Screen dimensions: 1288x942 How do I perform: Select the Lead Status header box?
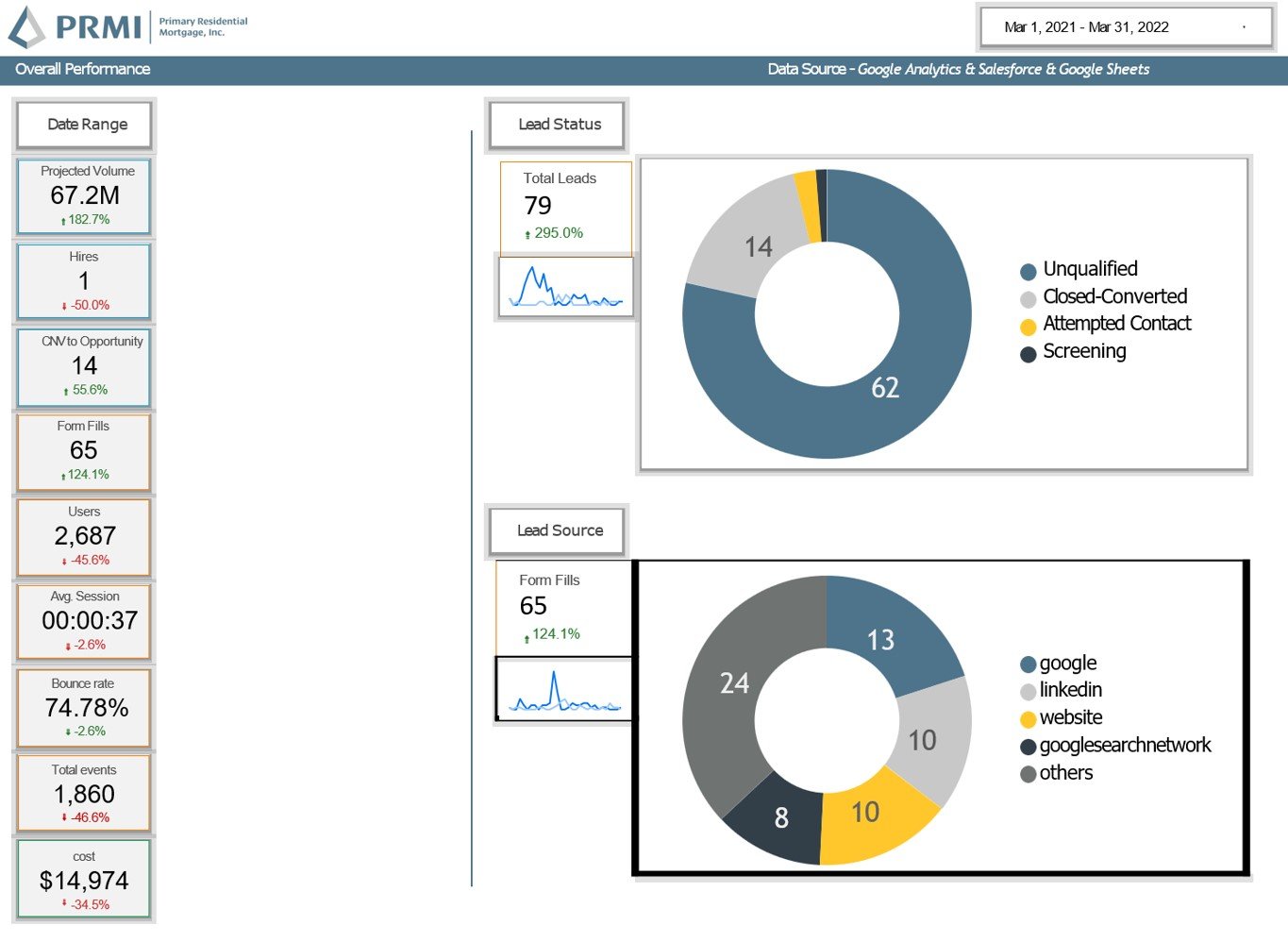tap(557, 125)
